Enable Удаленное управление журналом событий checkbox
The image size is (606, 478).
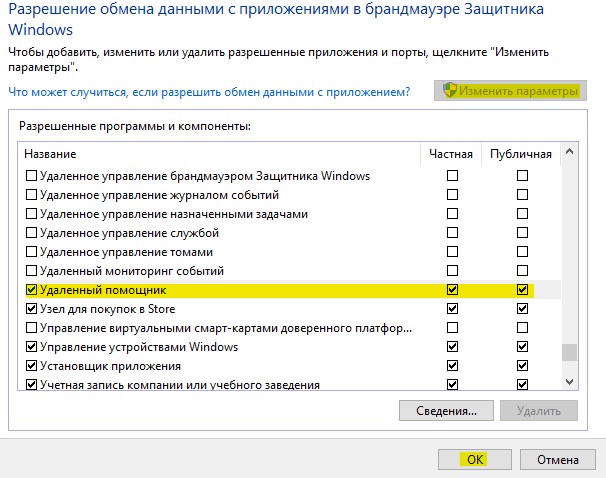coord(31,194)
